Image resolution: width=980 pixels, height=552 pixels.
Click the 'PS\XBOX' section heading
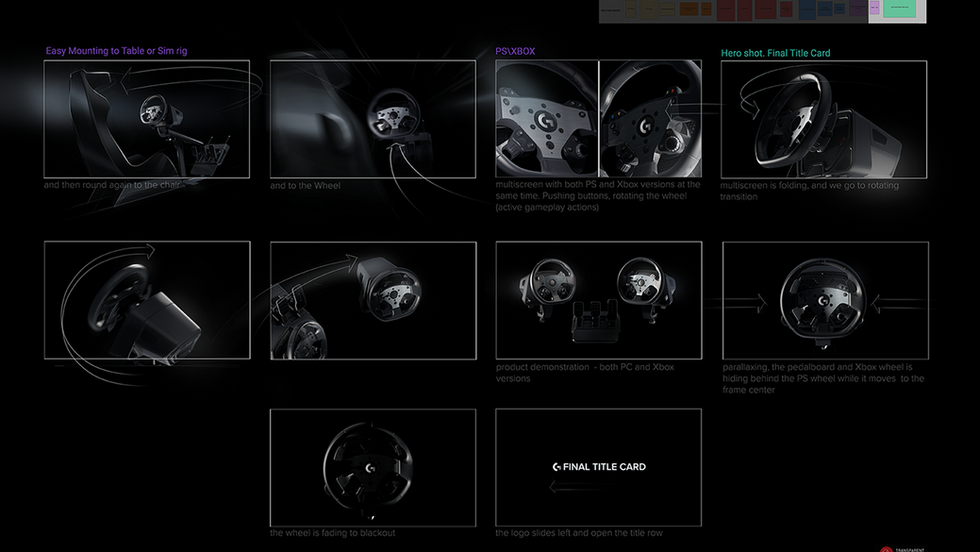tap(515, 51)
